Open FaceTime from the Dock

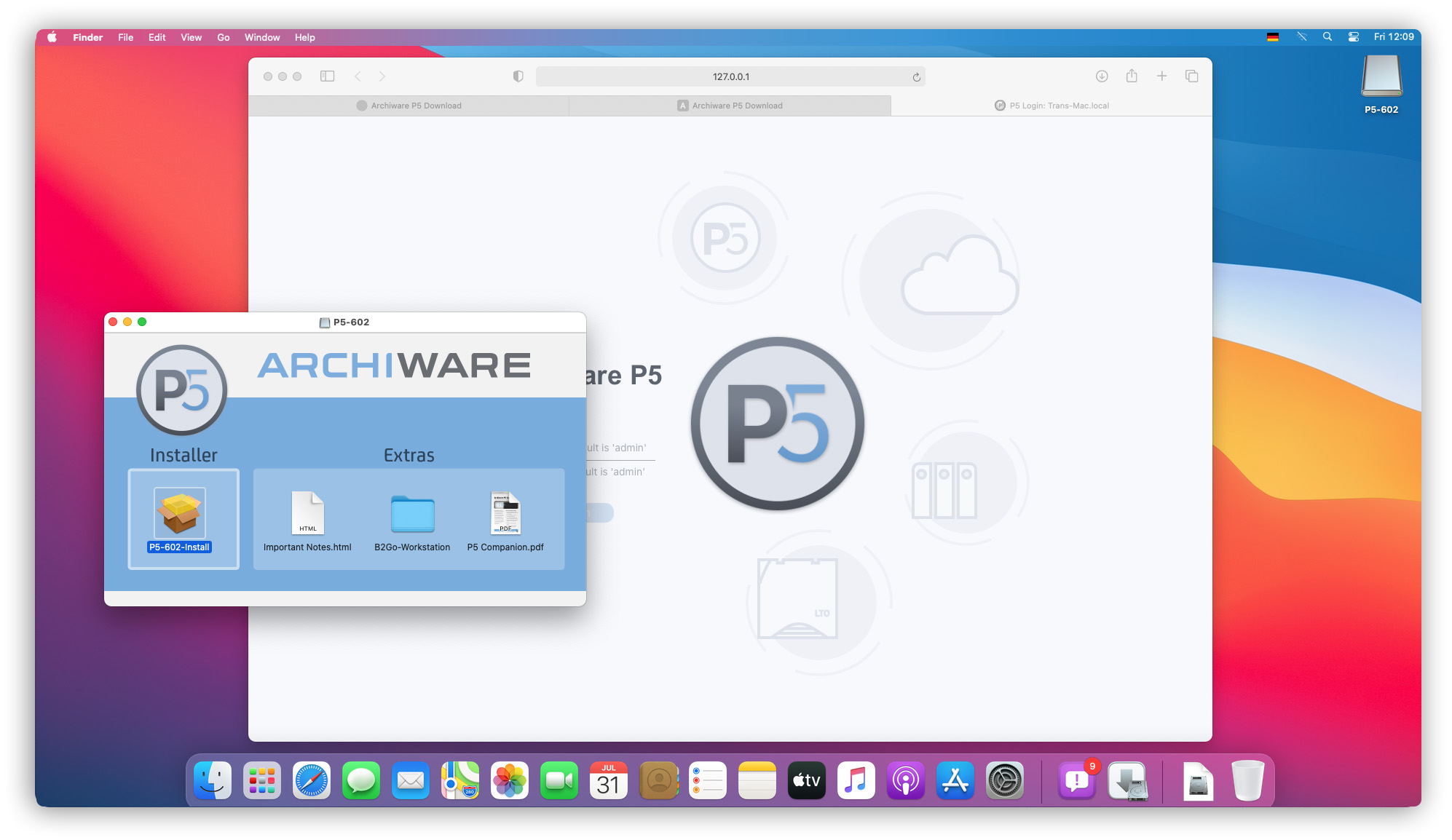tap(559, 781)
